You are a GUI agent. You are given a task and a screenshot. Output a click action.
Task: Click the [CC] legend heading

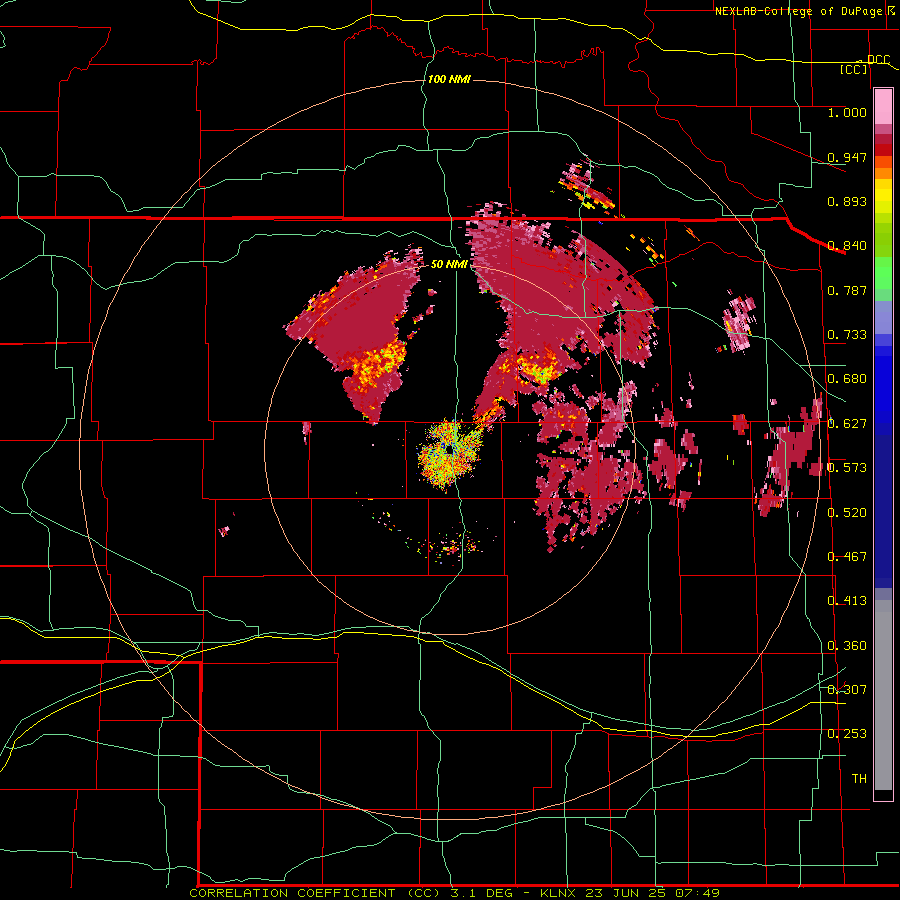854,69
